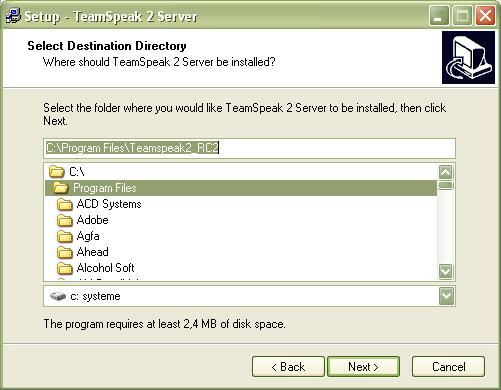Select the Agfa folder label
This screenshot has height=390, width=501.
coord(88,236)
